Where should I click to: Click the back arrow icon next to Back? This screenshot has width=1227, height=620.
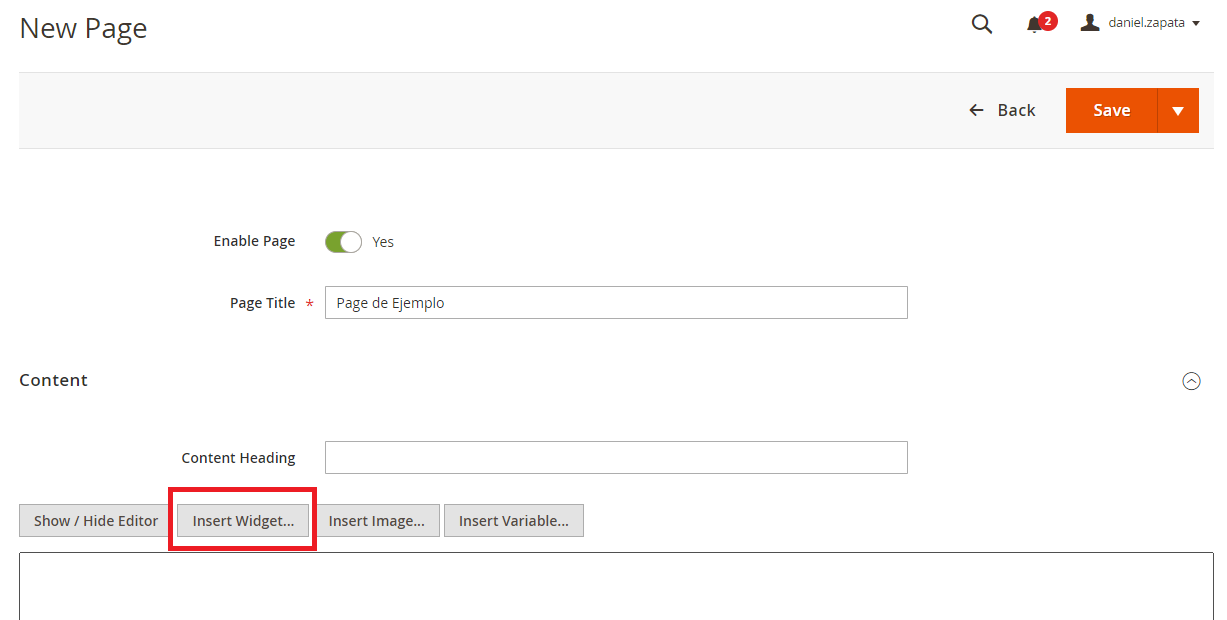click(x=976, y=110)
